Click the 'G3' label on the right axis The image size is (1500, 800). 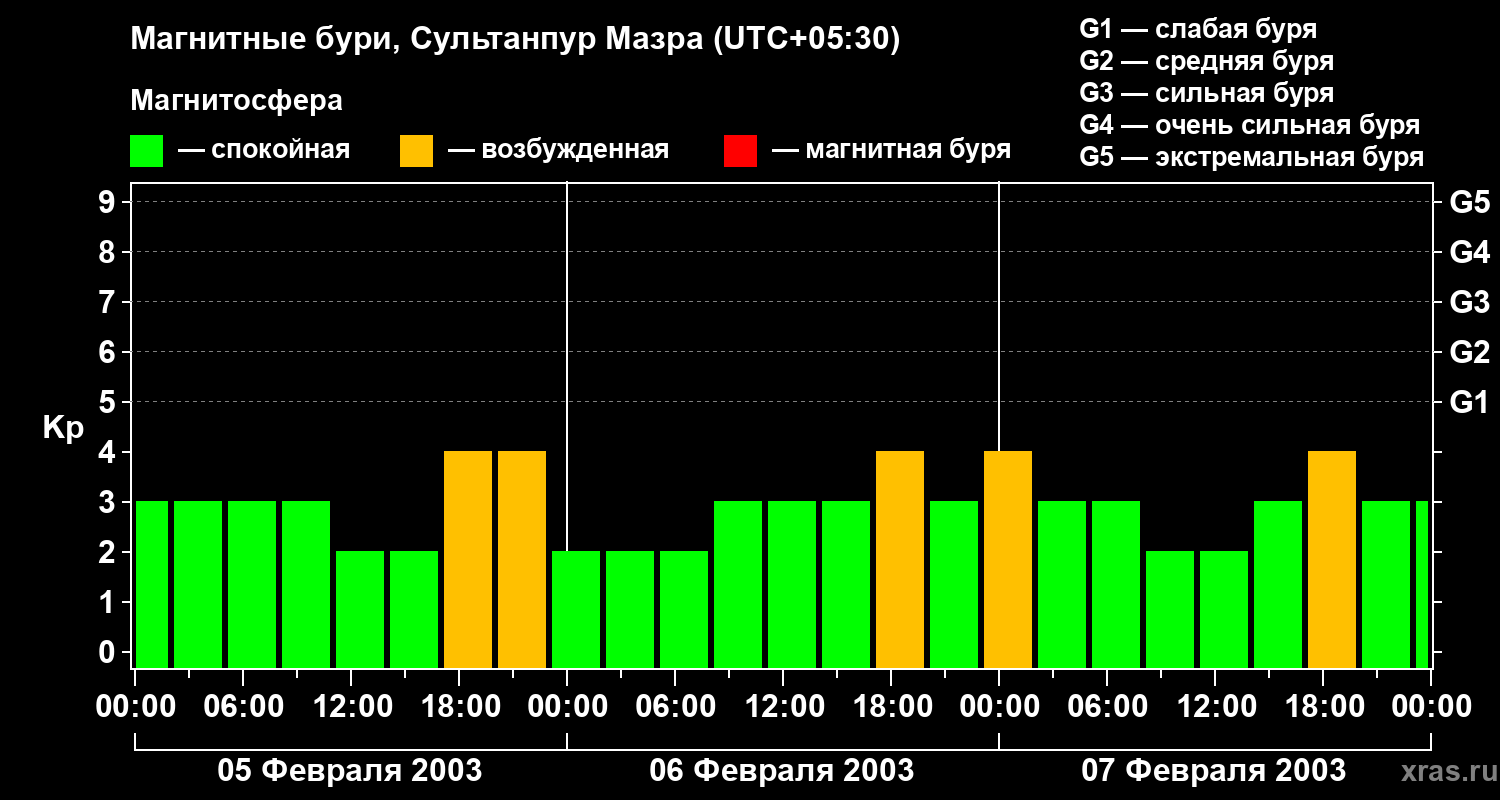click(x=1469, y=302)
